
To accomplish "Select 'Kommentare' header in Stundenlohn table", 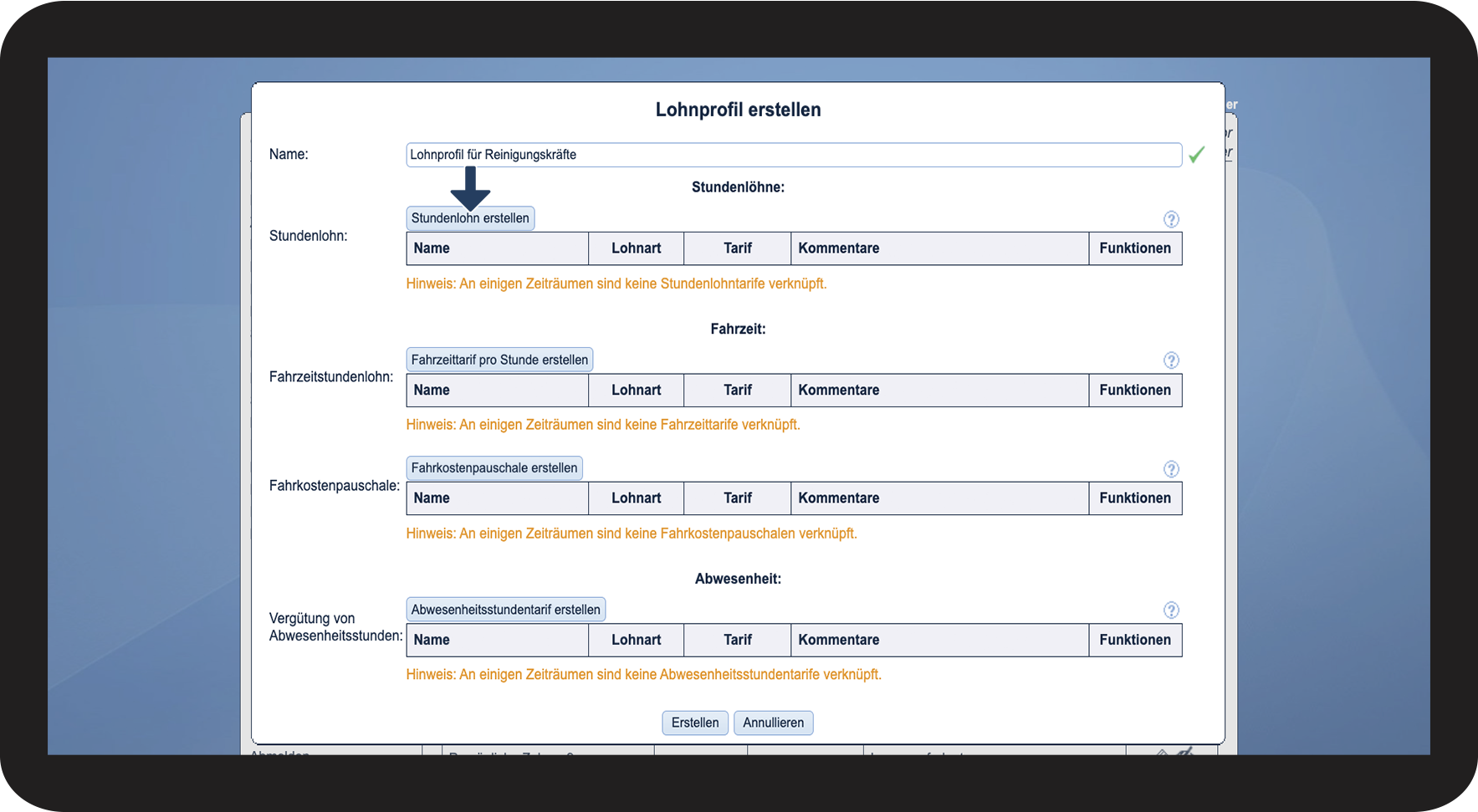I will pyautogui.click(x=940, y=248).
